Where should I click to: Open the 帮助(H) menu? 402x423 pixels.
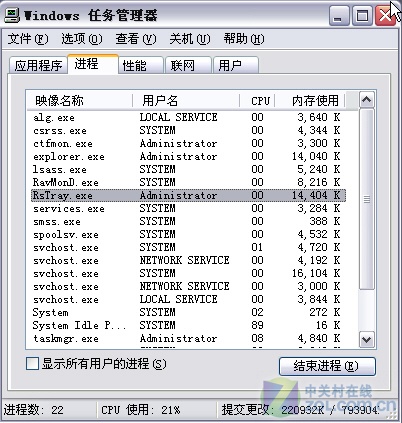pyautogui.click(x=244, y=39)
